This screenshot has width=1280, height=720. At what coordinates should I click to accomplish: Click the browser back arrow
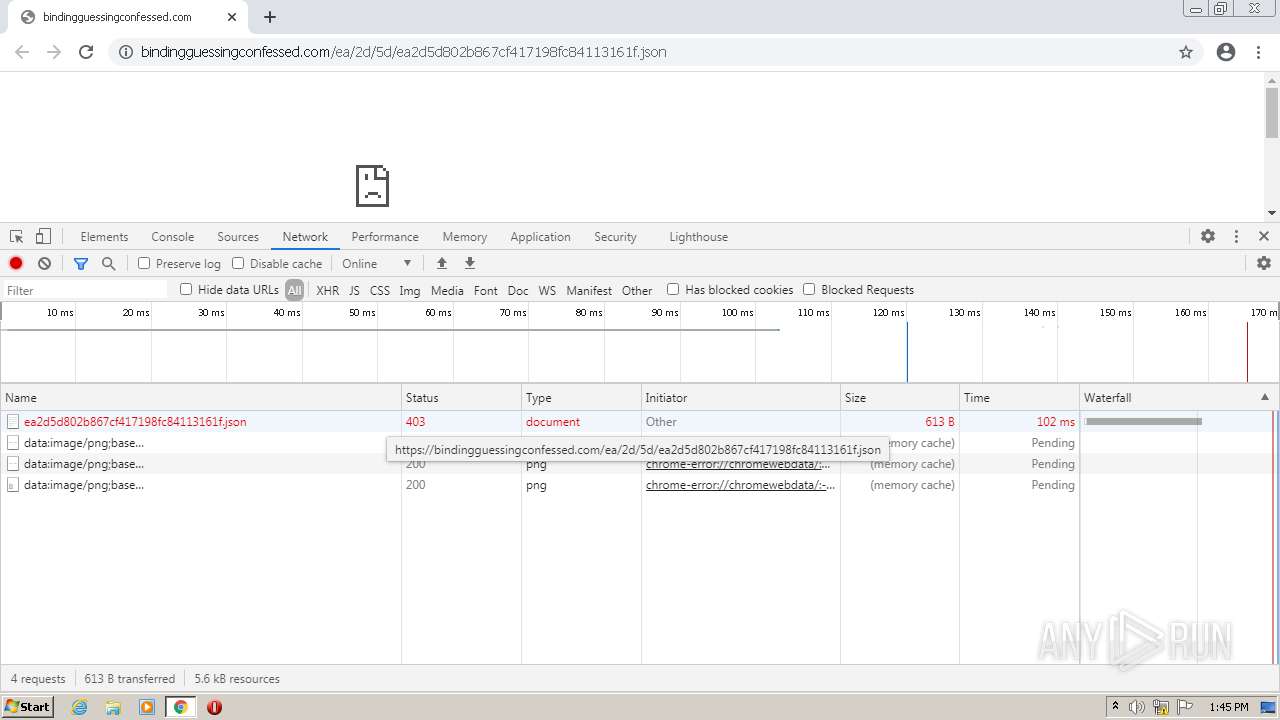coord(22,52)
